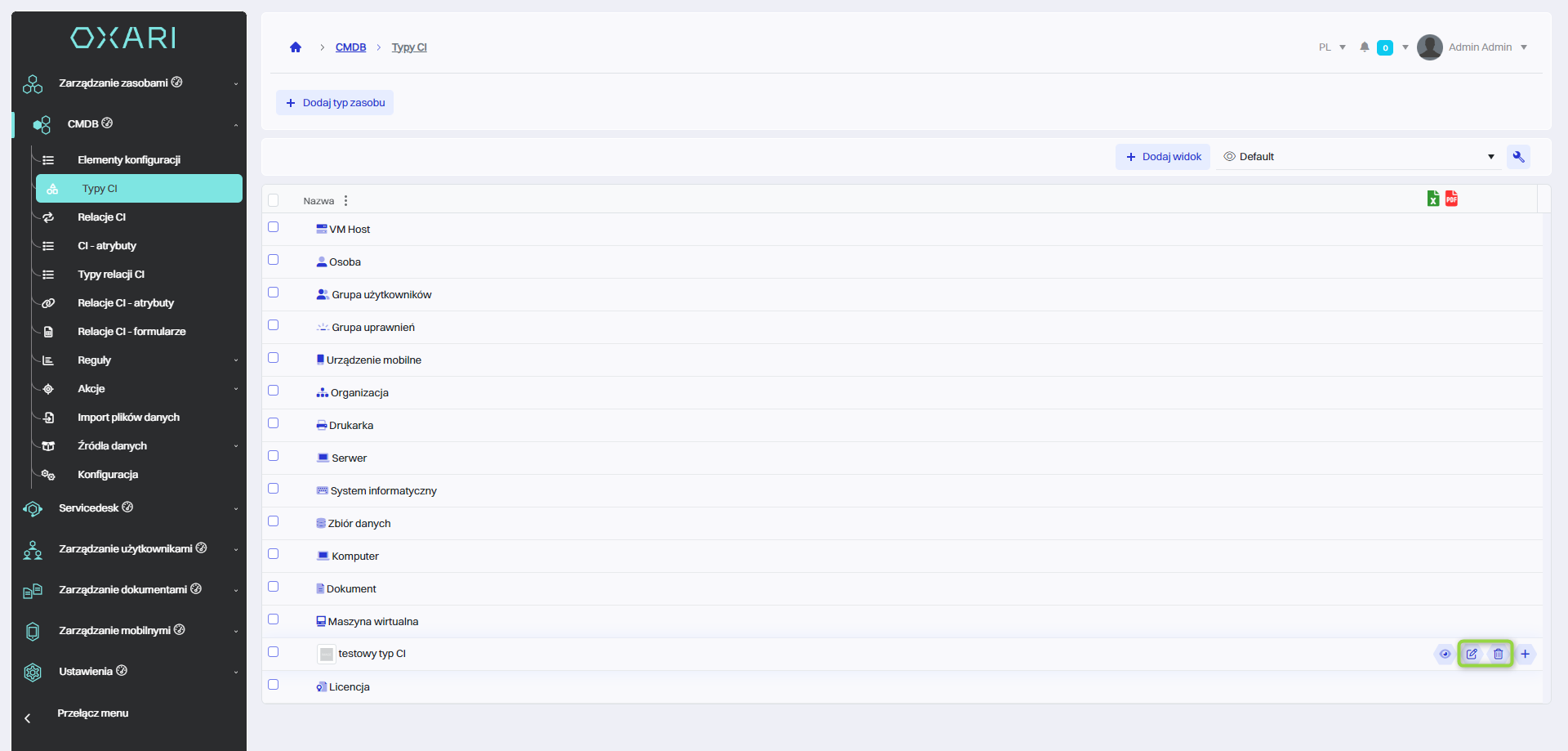This screenshot has width=1568, height=751.
Task: Click the Dodaj typ zasobu button
Action: pyautogui.click(x=335, y=103)
